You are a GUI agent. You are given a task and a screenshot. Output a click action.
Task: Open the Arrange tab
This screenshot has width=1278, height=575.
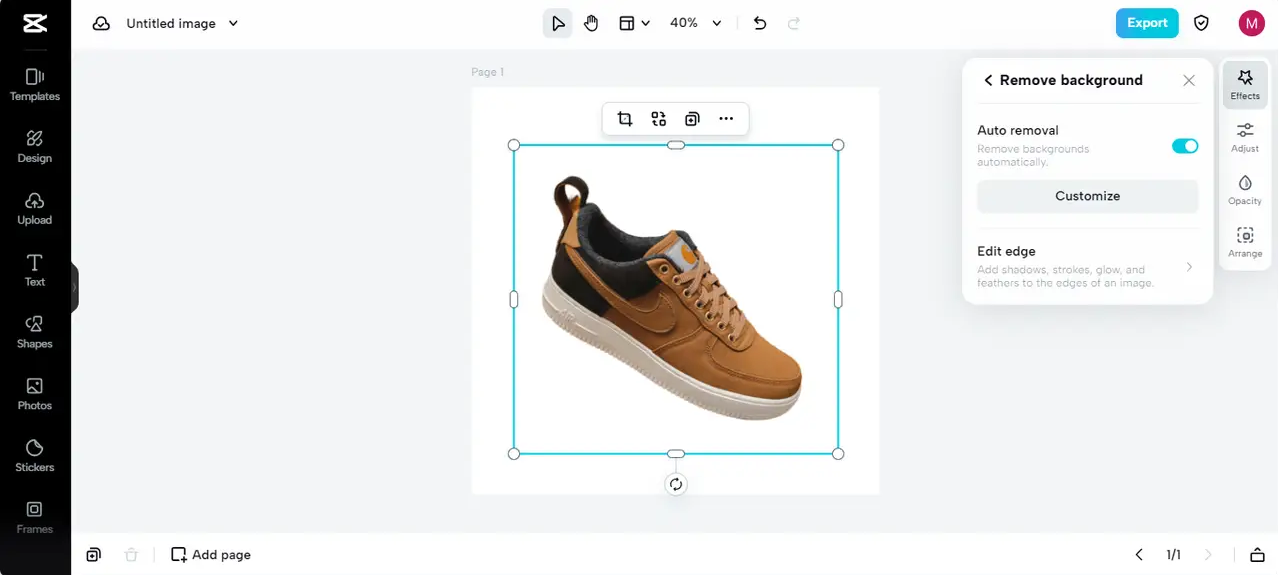coord(1245,242)
